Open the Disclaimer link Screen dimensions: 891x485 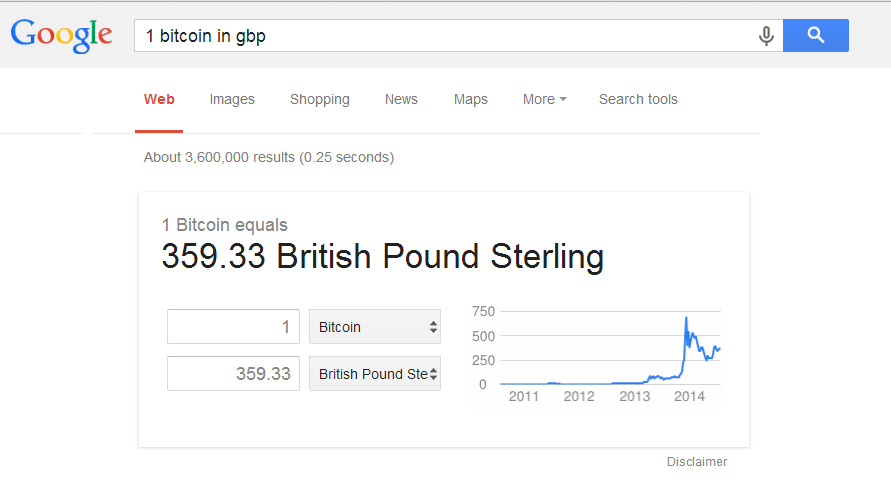pyautogui.click(x=697, y=462)
